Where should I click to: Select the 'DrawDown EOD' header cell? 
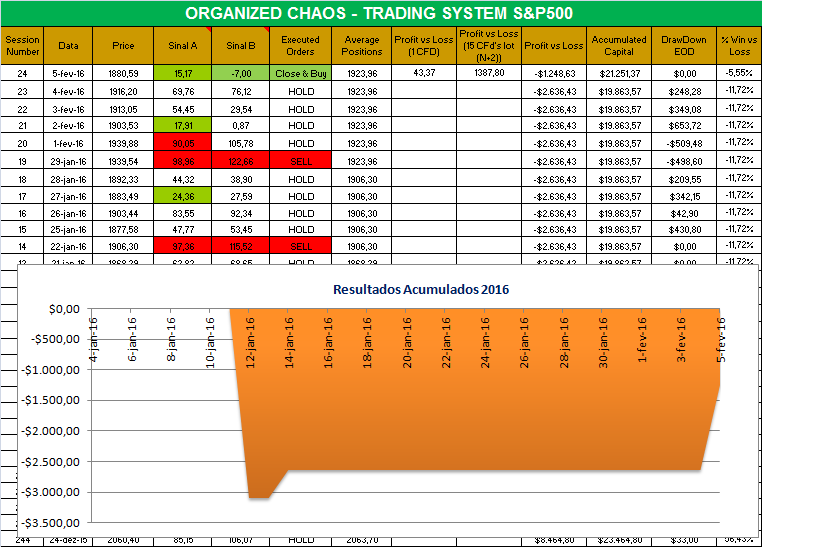[x=684, y=45]
